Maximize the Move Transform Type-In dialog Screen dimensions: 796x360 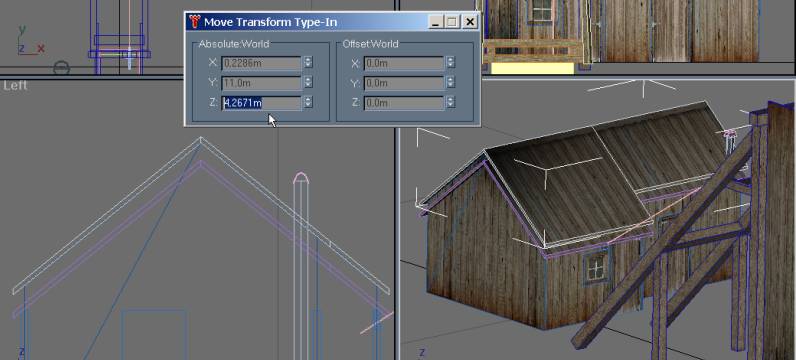tap(451, 22)
